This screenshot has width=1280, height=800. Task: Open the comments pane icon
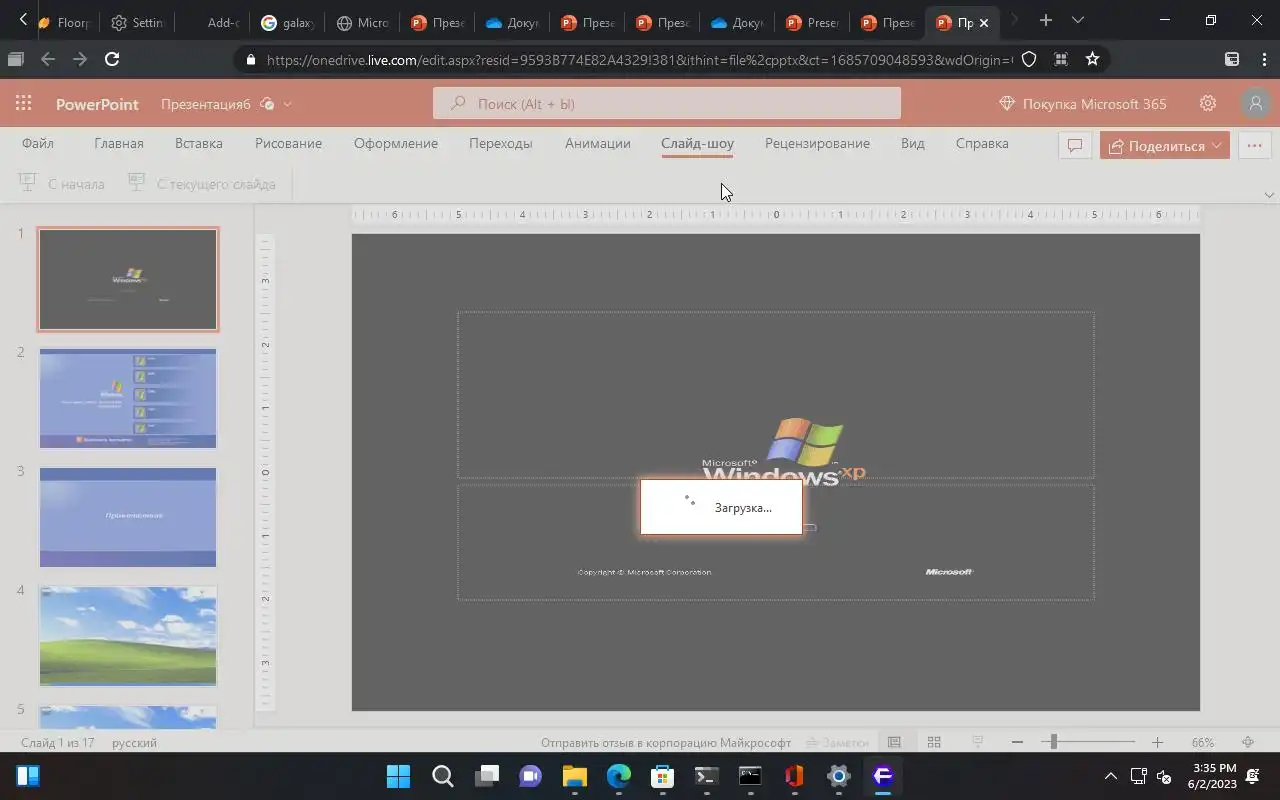(1075, 145)
